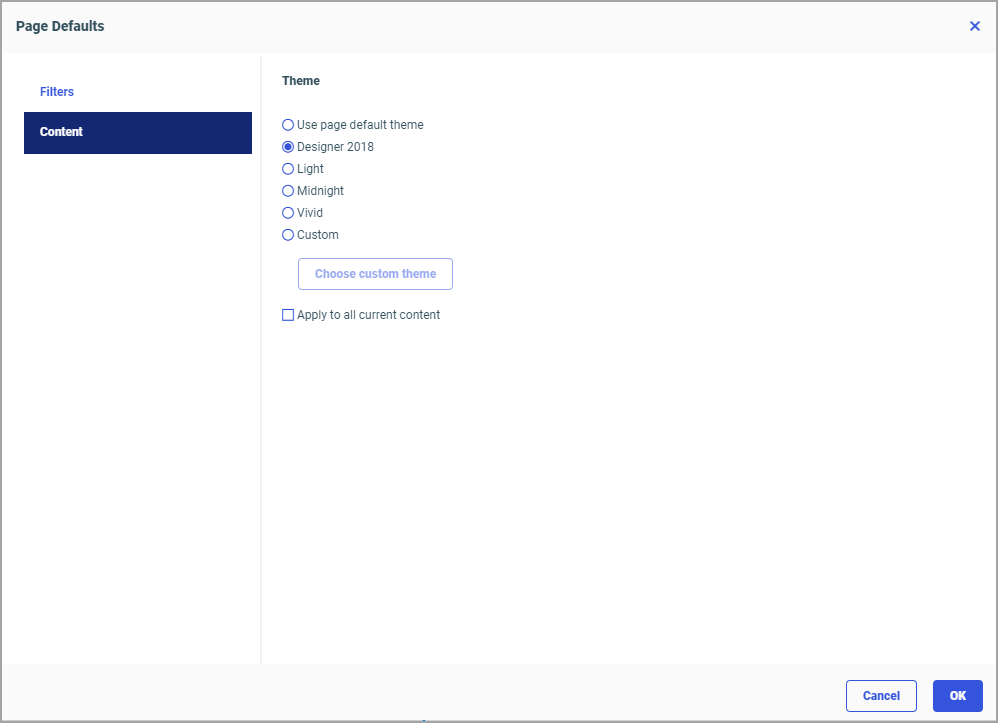Select the Designer 2018 theme
The width and height of the screenshot is (998, 723).
[288, 146]
